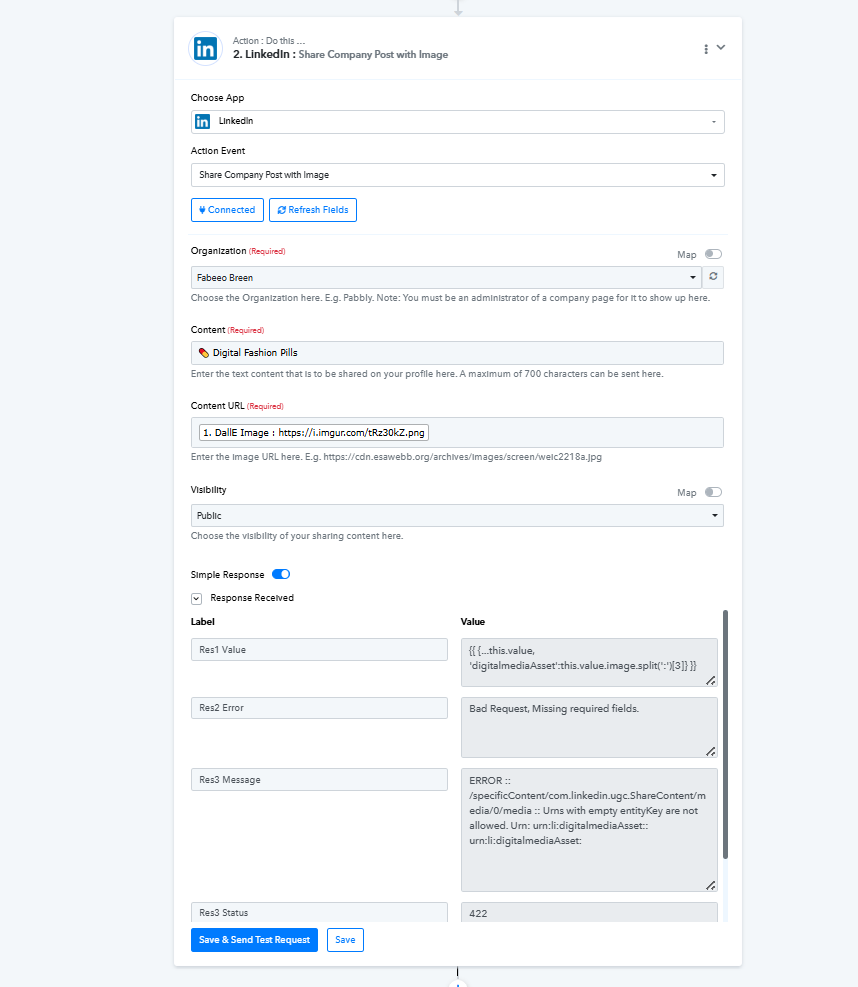Click the resize handle of Res1 Value box
Viewport: 858px width, 987px height.
click(x=711, y=680)
